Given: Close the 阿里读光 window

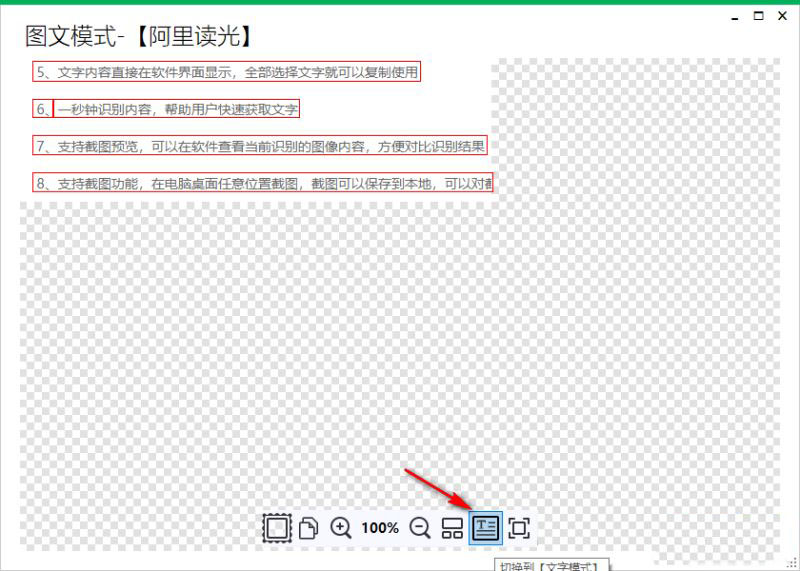Looking at the screenshot, I should click(x=782, y=16).
